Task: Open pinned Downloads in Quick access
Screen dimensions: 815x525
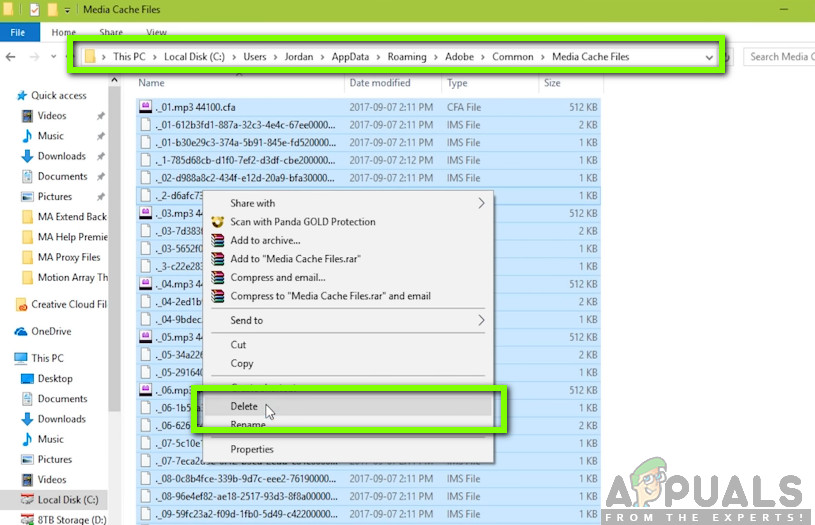Action: click(x=61, y=156)
